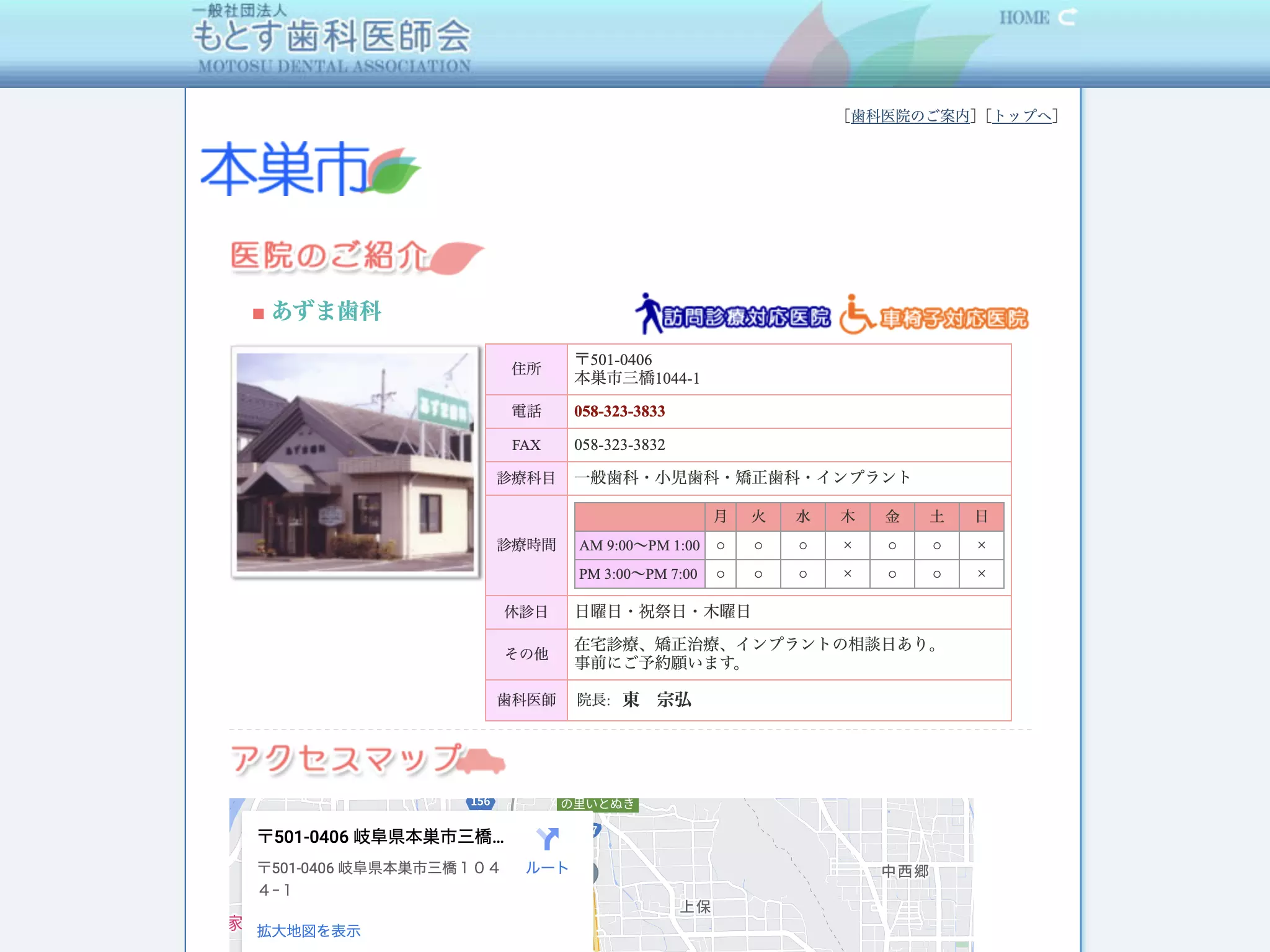Click the map ルート directions icon
This screenshot has height=952, width=1270.
tap(547, 839)
